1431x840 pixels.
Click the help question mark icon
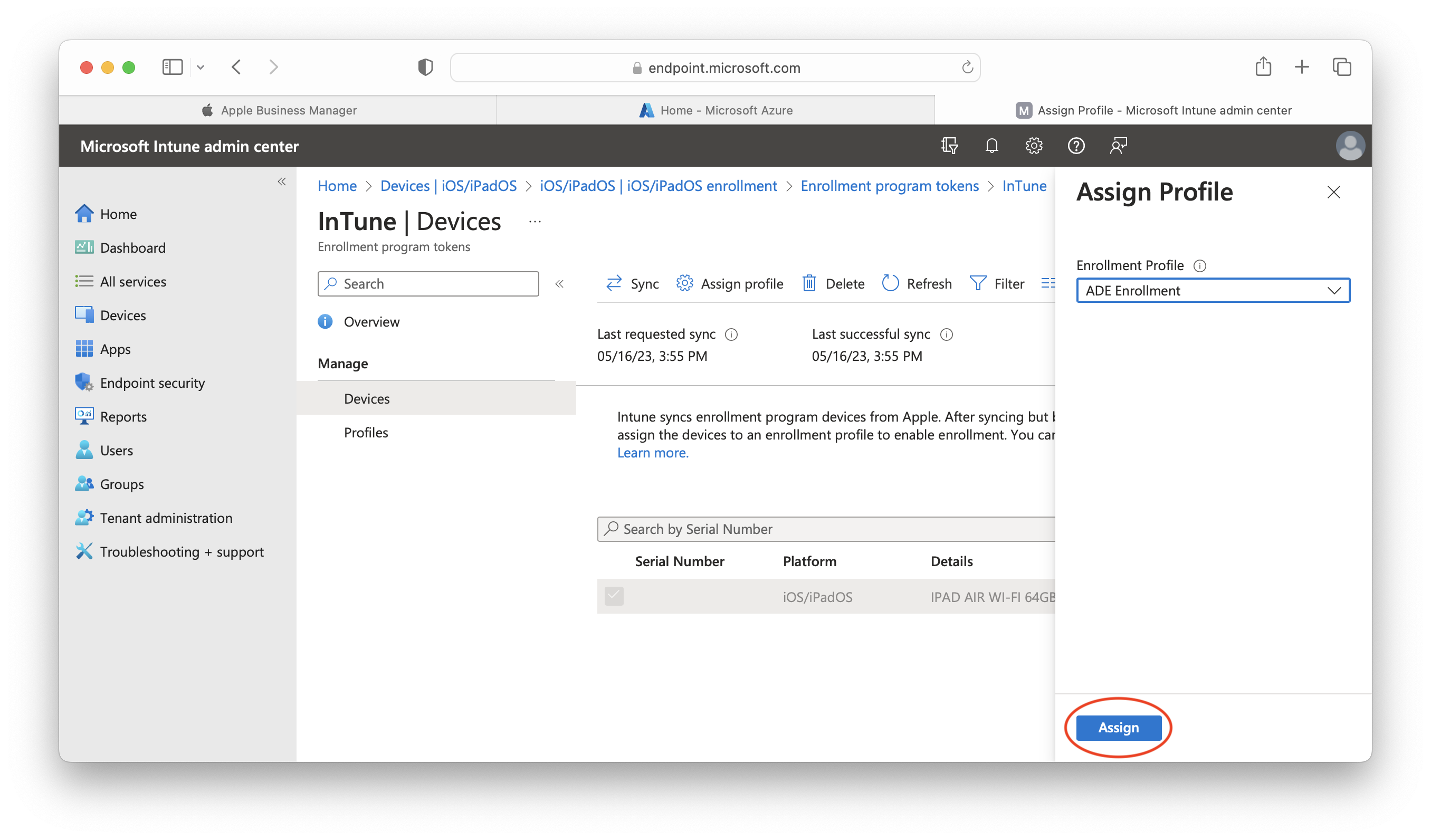tap(1075, 146)
